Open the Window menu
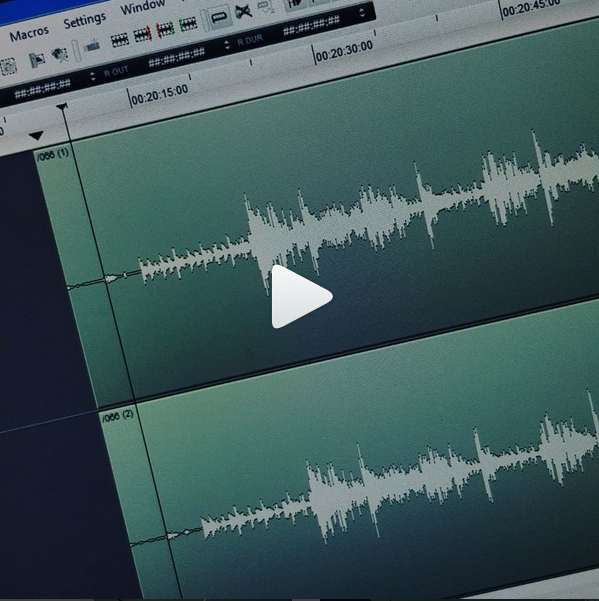 (143, 7)
